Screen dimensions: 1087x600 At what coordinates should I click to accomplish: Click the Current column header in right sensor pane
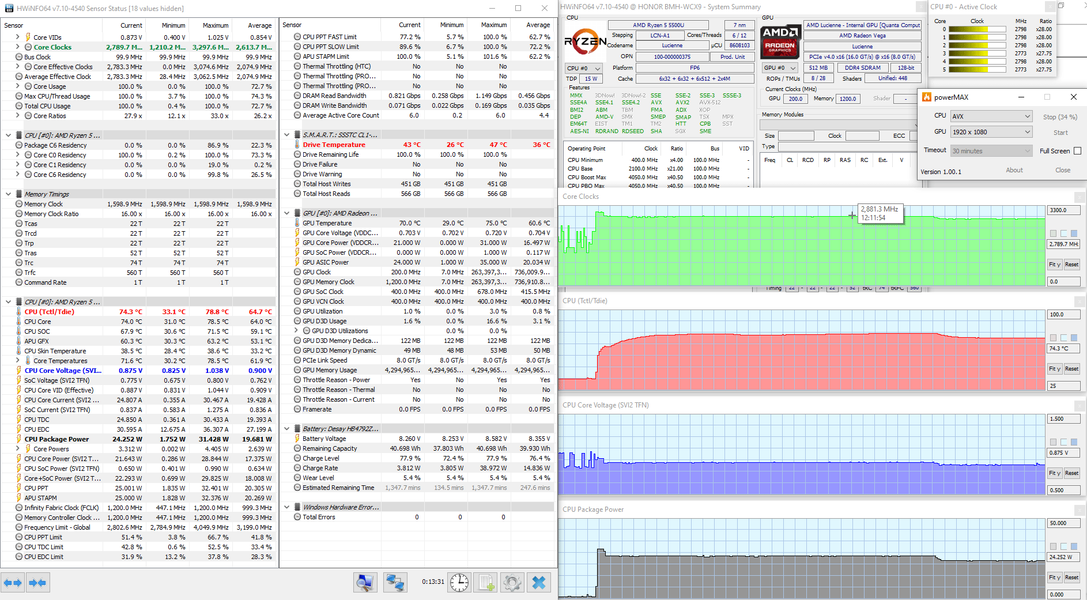click(410, 25)
